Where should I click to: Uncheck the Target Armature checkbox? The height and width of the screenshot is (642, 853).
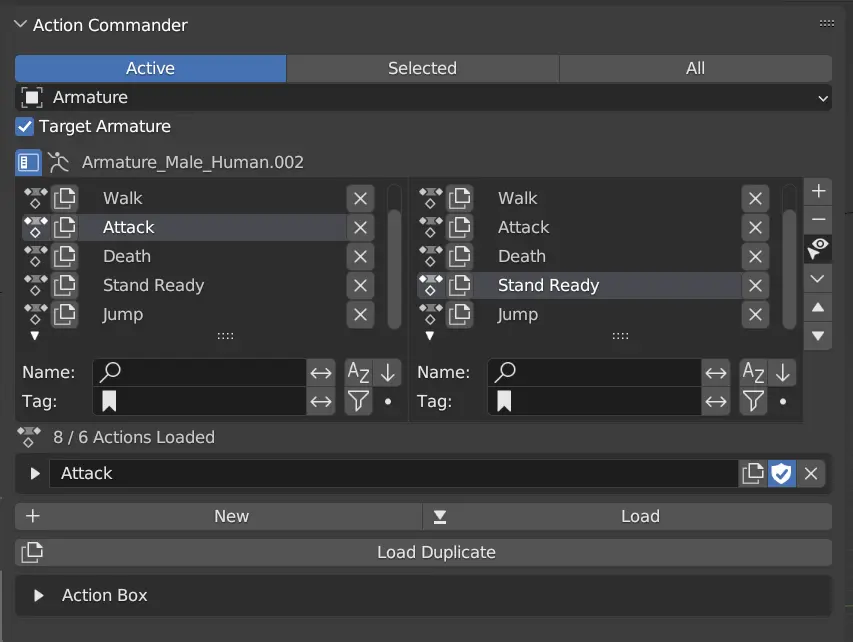click(25, 127)
